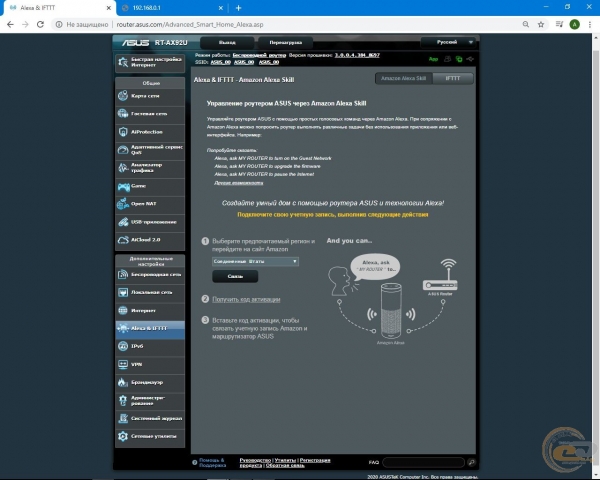Open Network Map (Карта сети) icon
The image size is (600, 480).
point(123,96)
